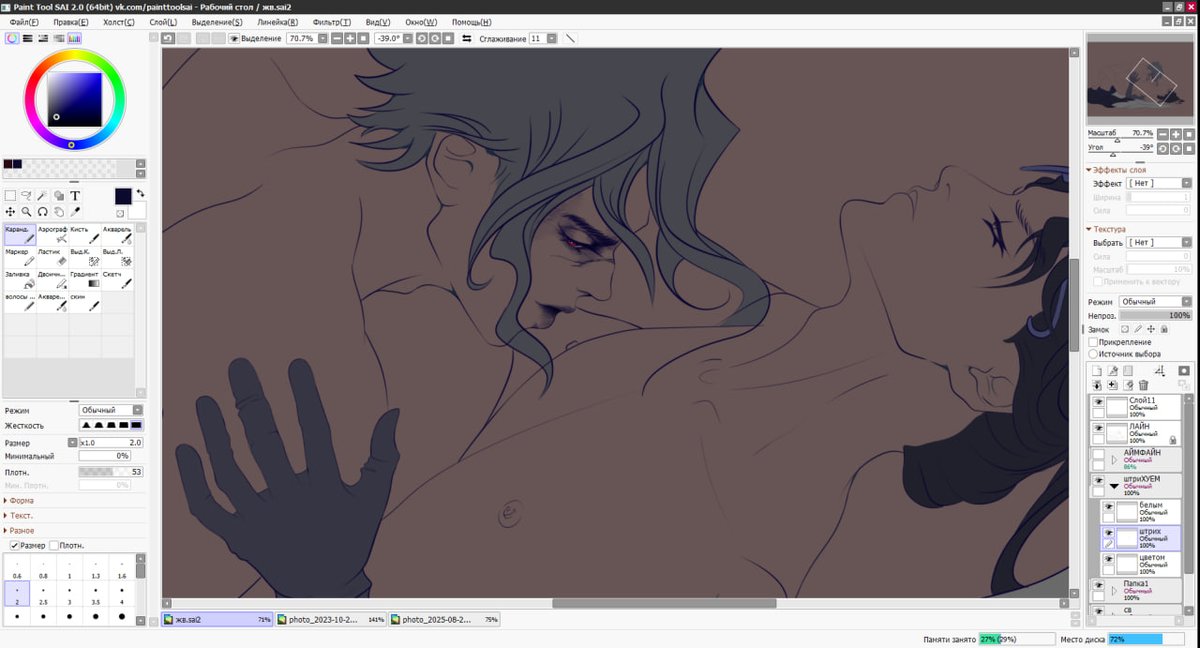
Task: Zoom out with toolbar minus button
Action: point(338,38)
